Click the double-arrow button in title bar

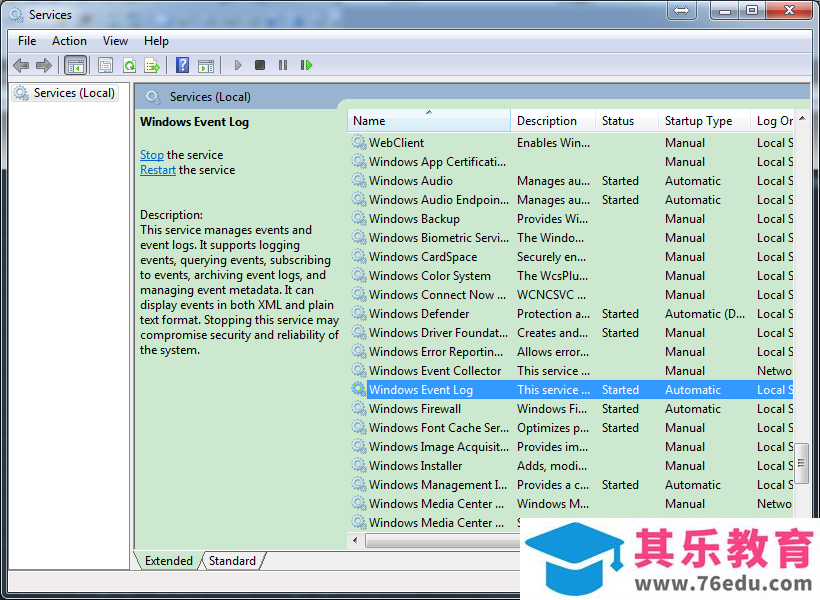[x=681, y=10]
